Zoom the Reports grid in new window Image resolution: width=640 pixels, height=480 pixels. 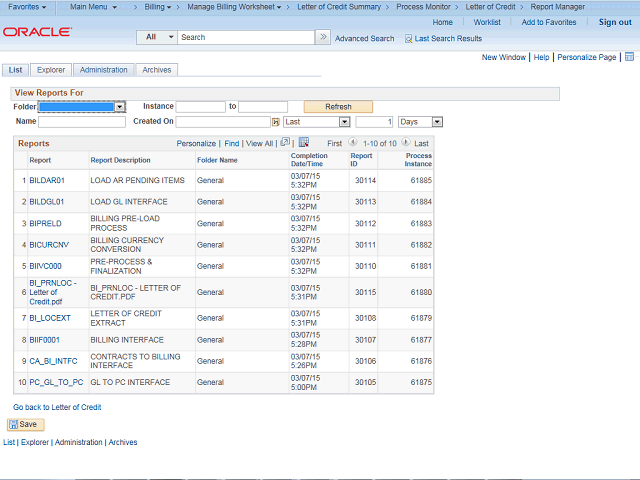point(285,143)
